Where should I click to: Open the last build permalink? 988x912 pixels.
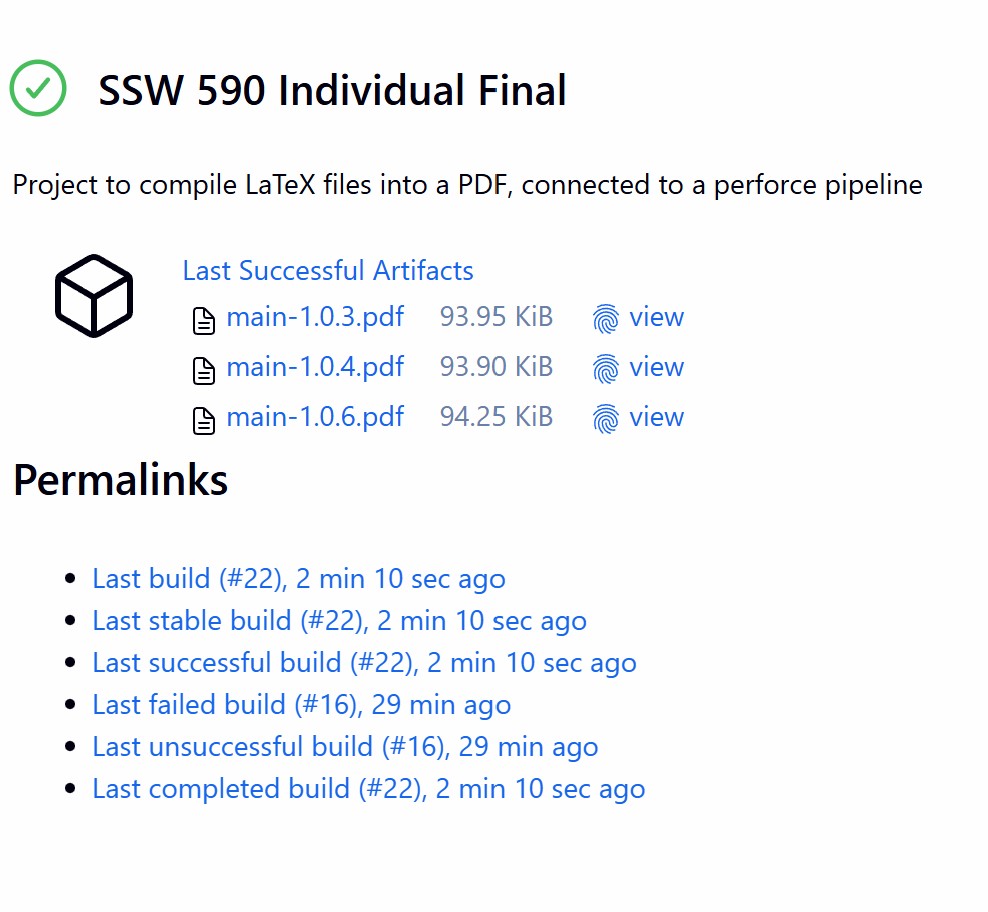point(297,578)
